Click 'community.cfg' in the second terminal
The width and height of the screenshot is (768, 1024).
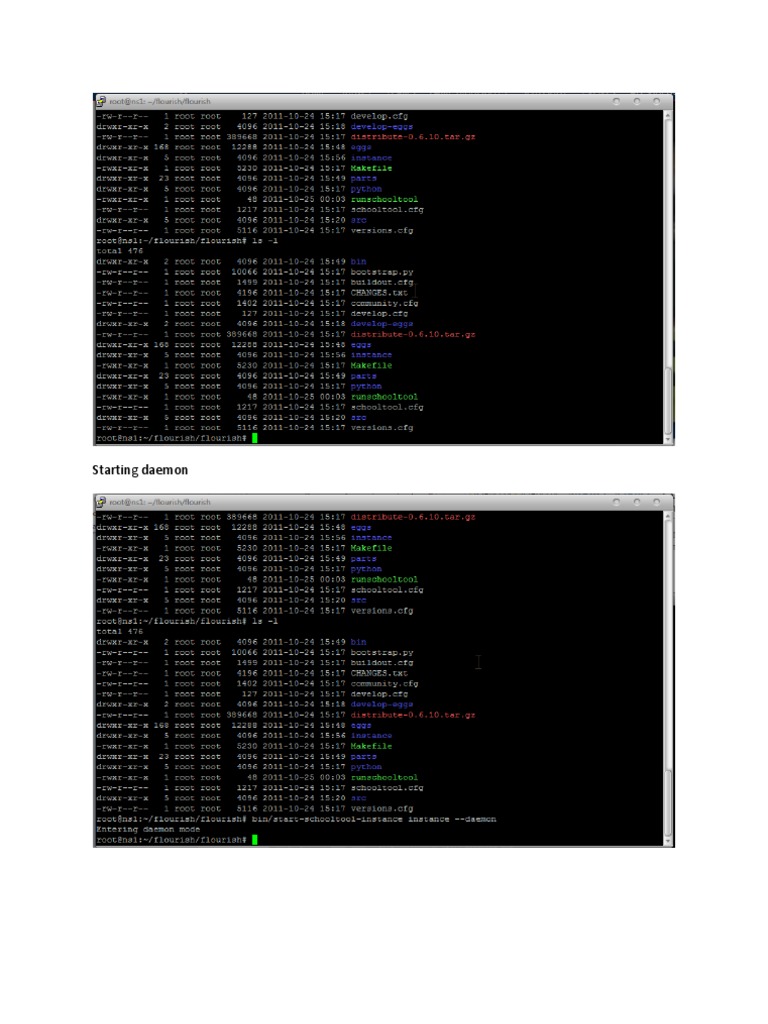[x=385, y=684]
